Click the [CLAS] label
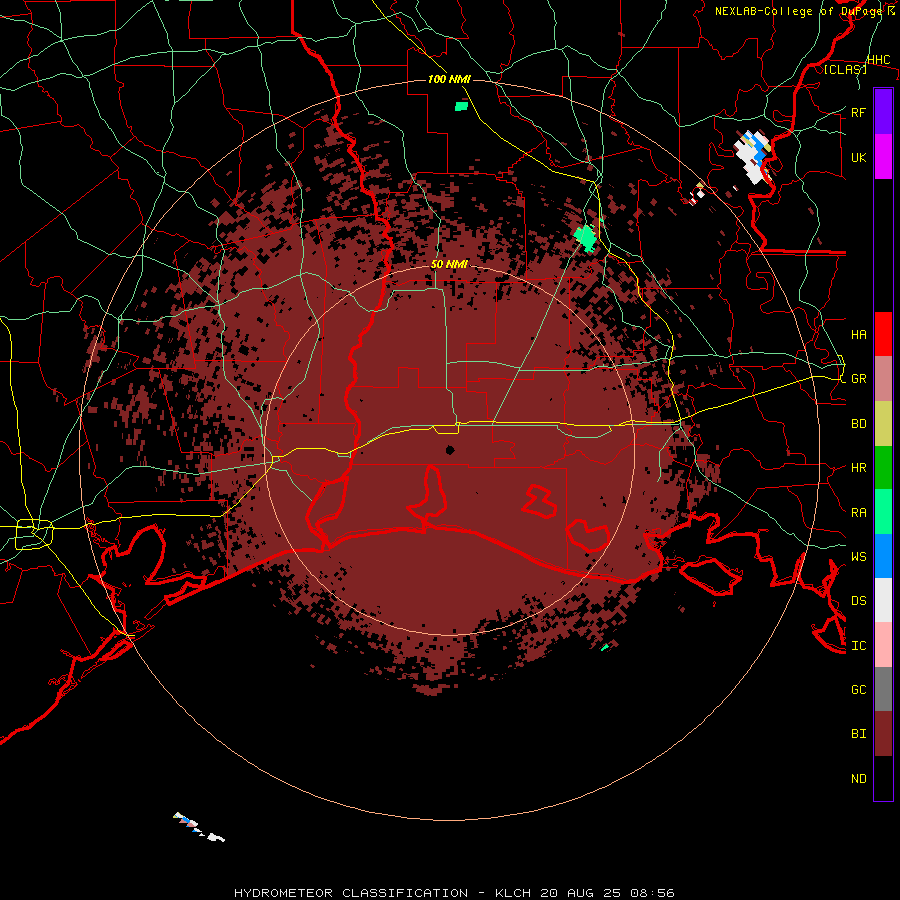 845,69
